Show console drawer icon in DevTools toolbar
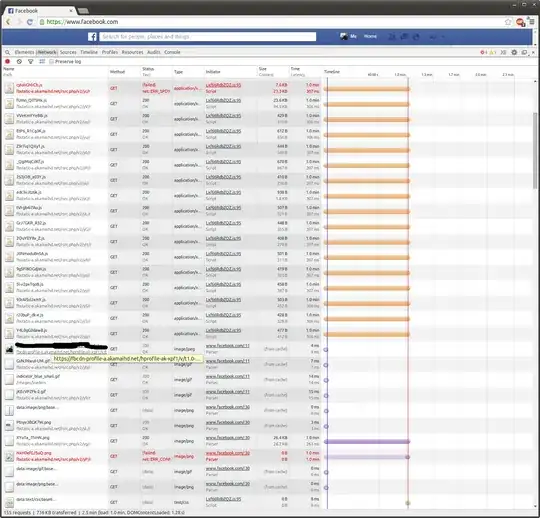This screenshot has height=518, width=540. [x=503, y=52]
